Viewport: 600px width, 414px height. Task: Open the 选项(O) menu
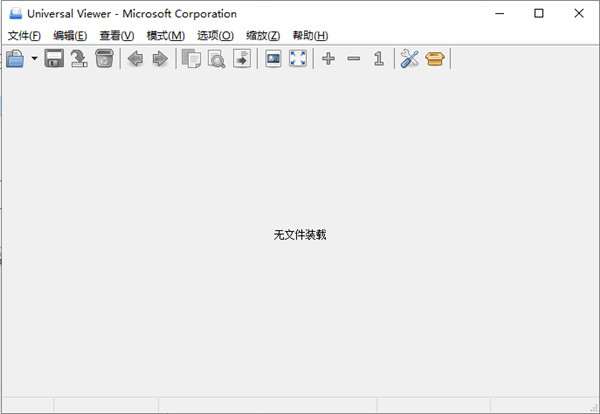point(214,36)
